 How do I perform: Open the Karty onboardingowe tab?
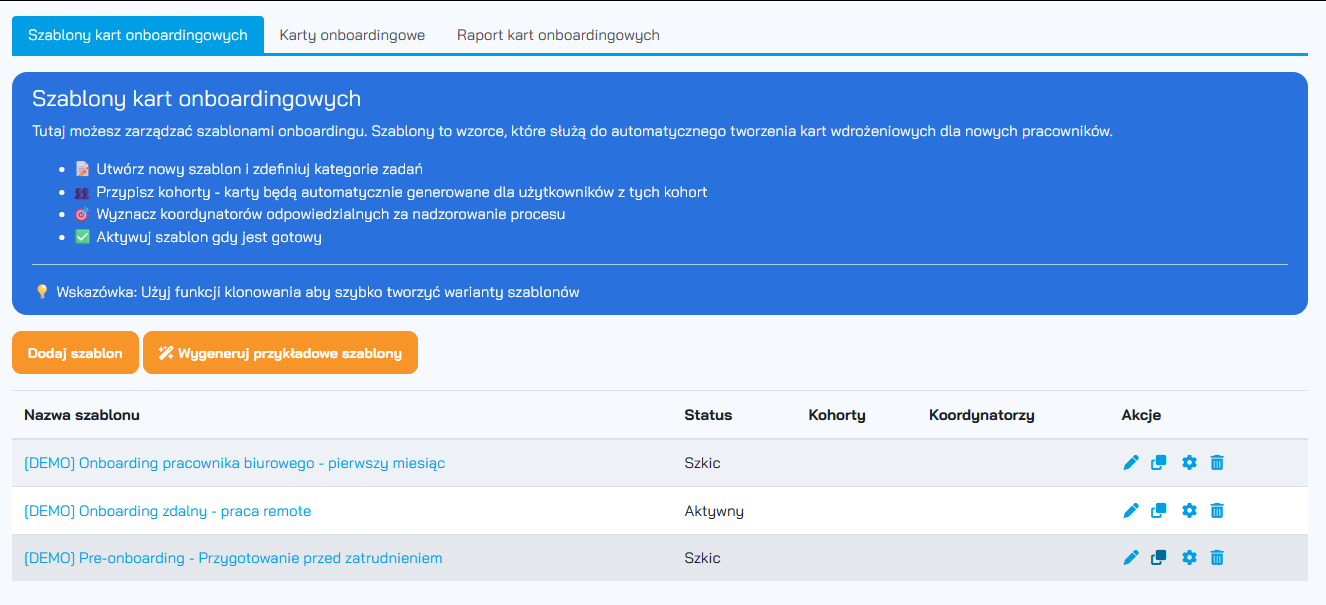click(352, 35)
